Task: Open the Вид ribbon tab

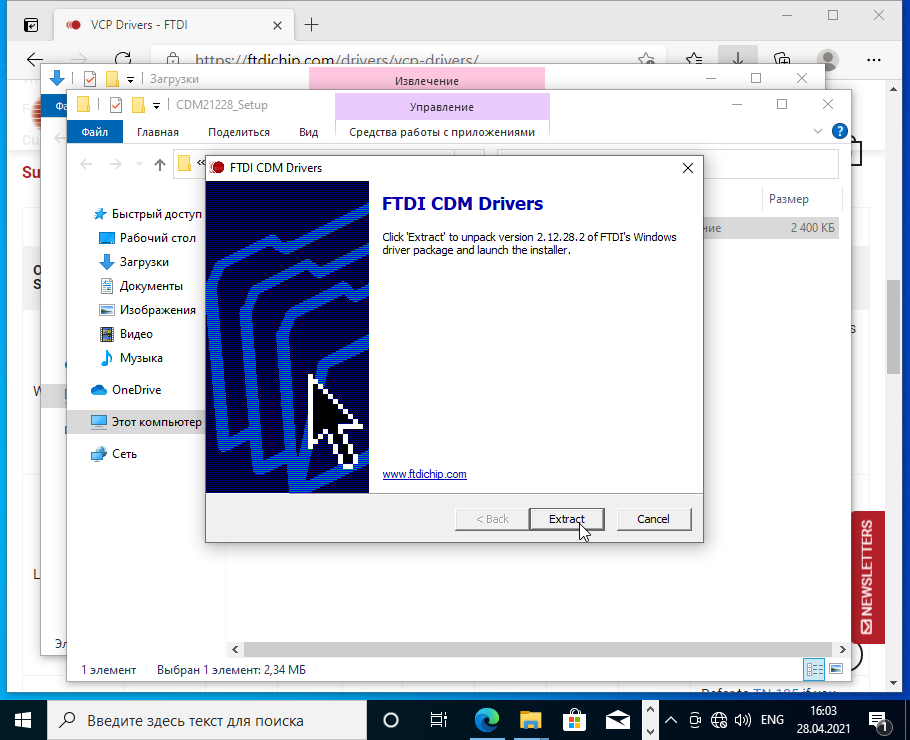Action: (x=308, y=132)
